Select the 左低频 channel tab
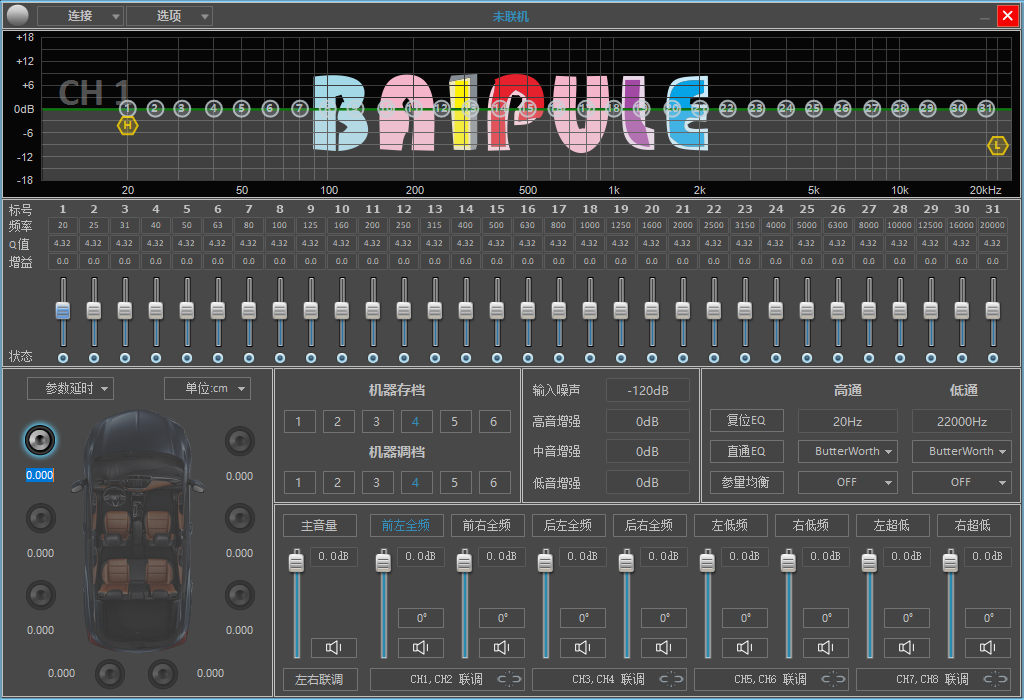The width and height of the screenshot is (1024, 700). [x=730, y=525]
